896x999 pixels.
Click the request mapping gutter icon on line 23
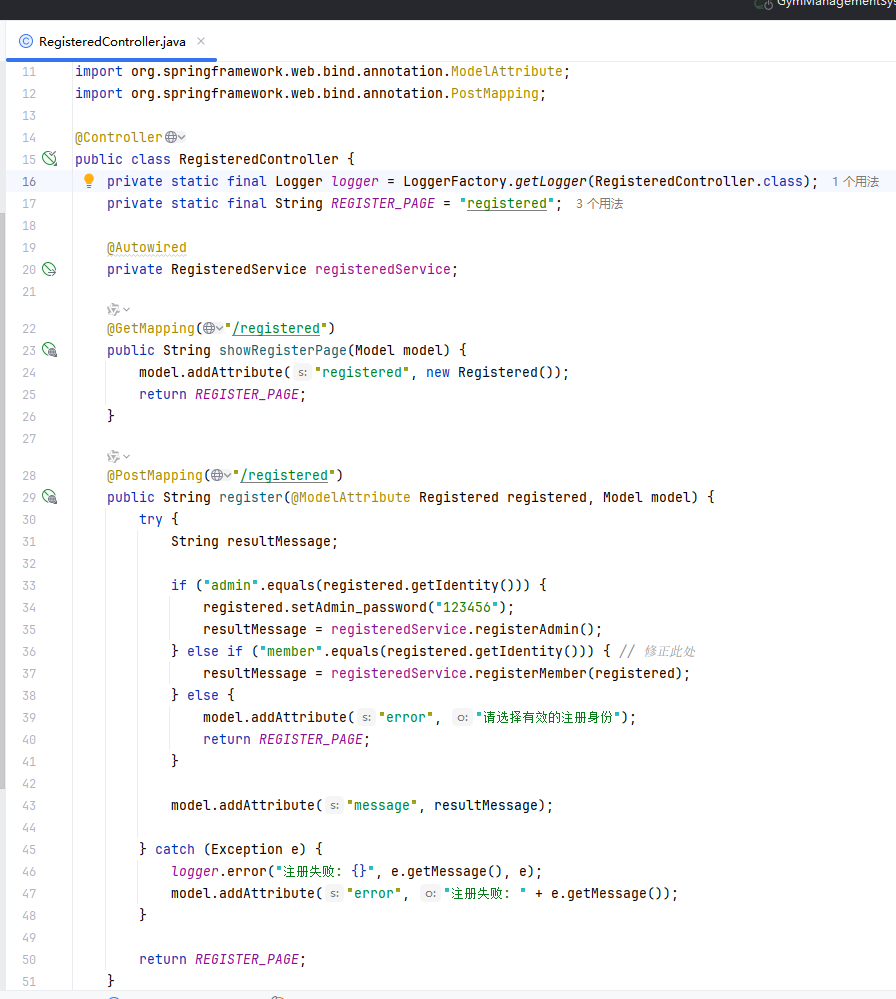tap(49, 350)
